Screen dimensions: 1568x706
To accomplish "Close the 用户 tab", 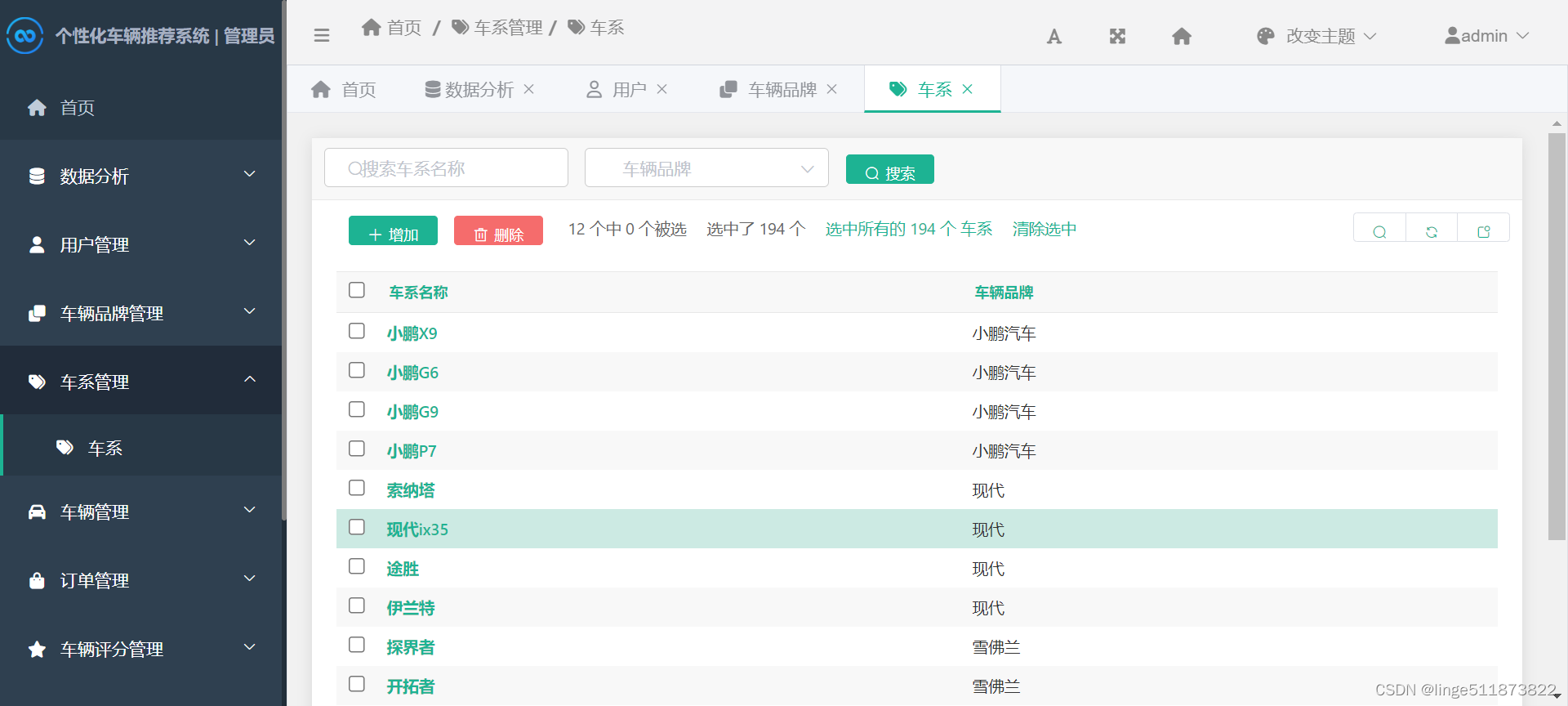I will click(661, 89).
